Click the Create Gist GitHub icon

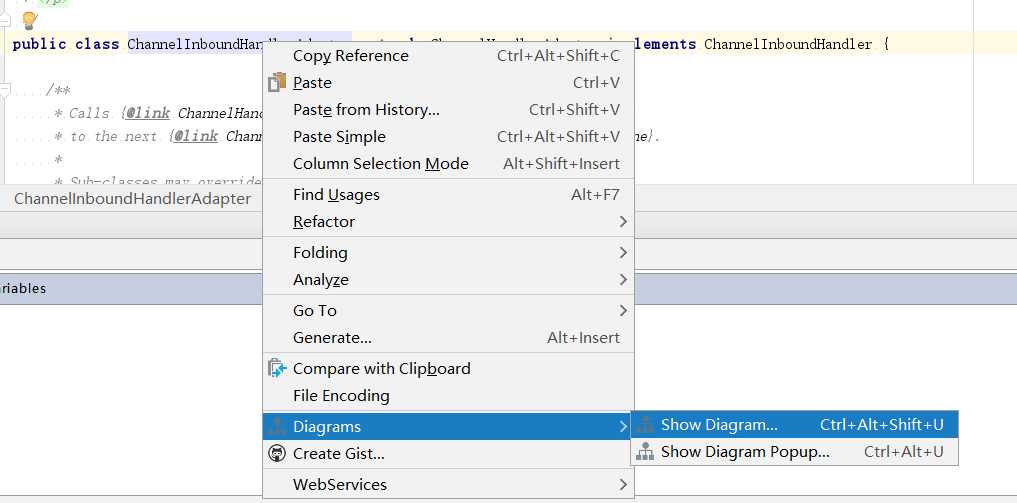(277, 454)
